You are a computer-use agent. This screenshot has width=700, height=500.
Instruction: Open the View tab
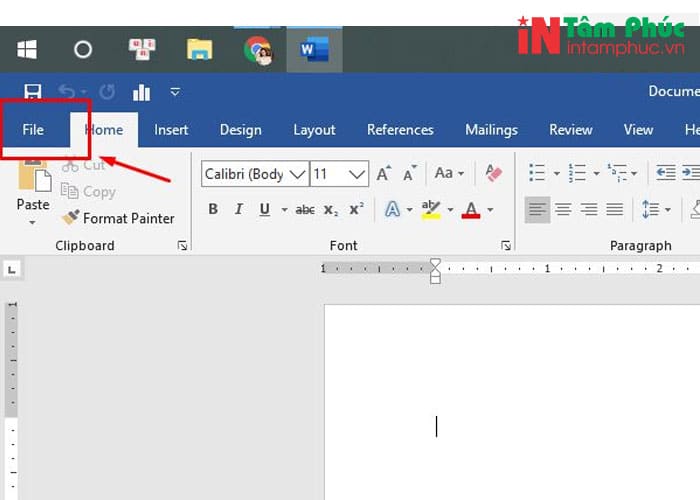click(638, 130)
